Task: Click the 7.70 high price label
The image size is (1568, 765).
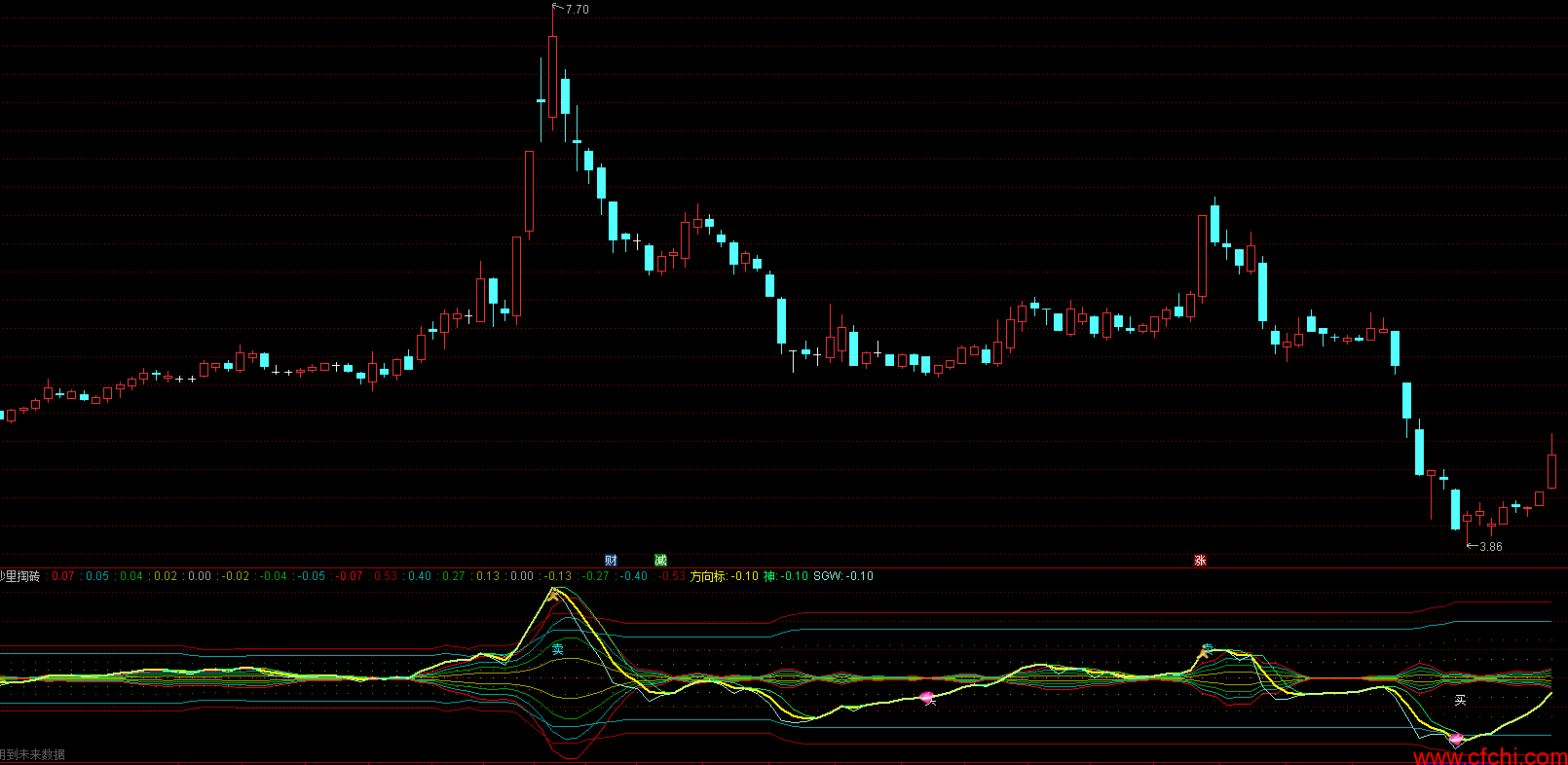Action: tap(578, 10)
